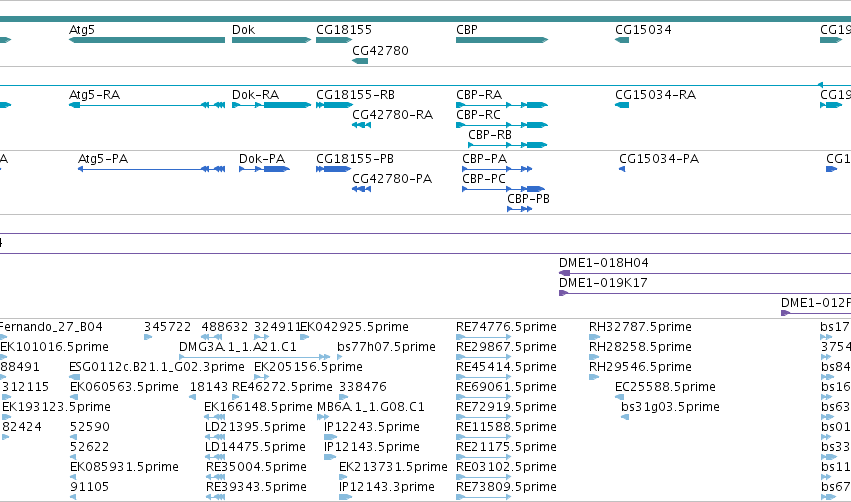Screen dimensions: 851x502
Task: Click the RE72919.5prime EST
Action: click(x=484, y=417)
